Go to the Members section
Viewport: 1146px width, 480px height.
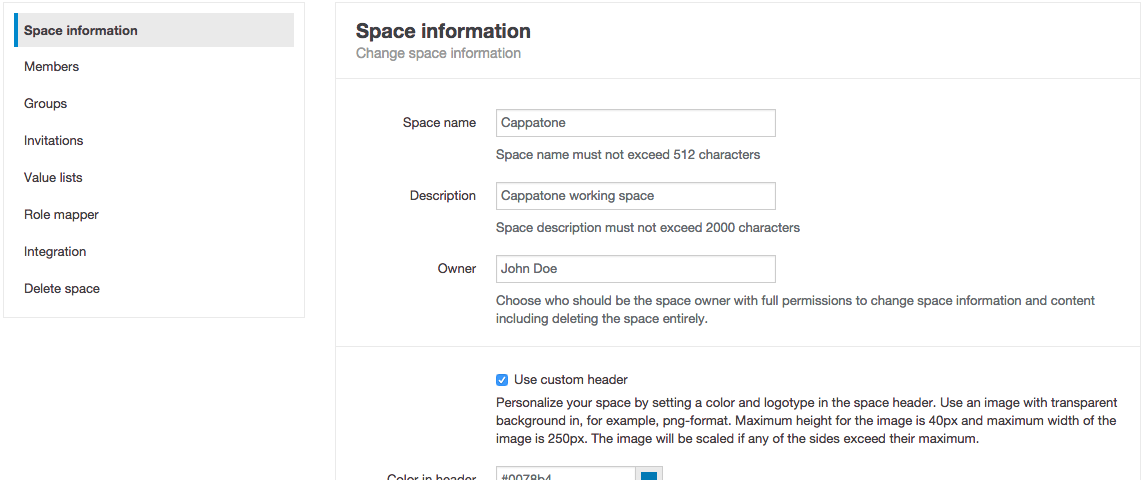click(52, 67)
